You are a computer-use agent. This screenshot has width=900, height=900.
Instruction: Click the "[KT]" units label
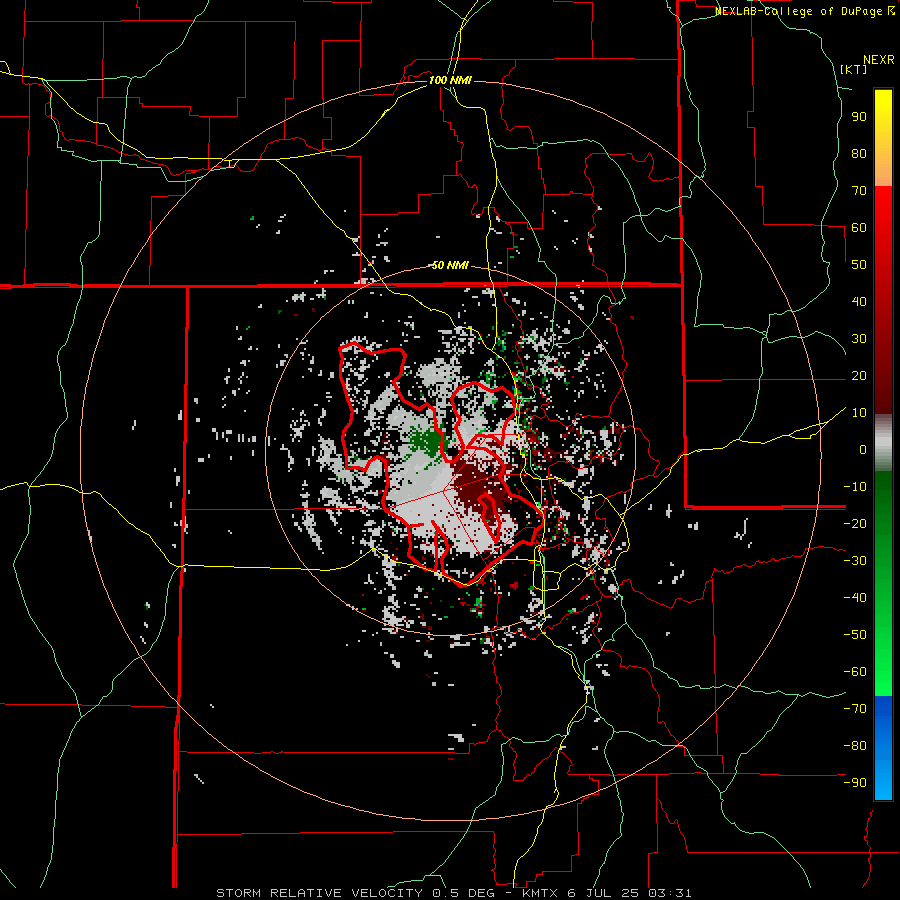[854, 69]
